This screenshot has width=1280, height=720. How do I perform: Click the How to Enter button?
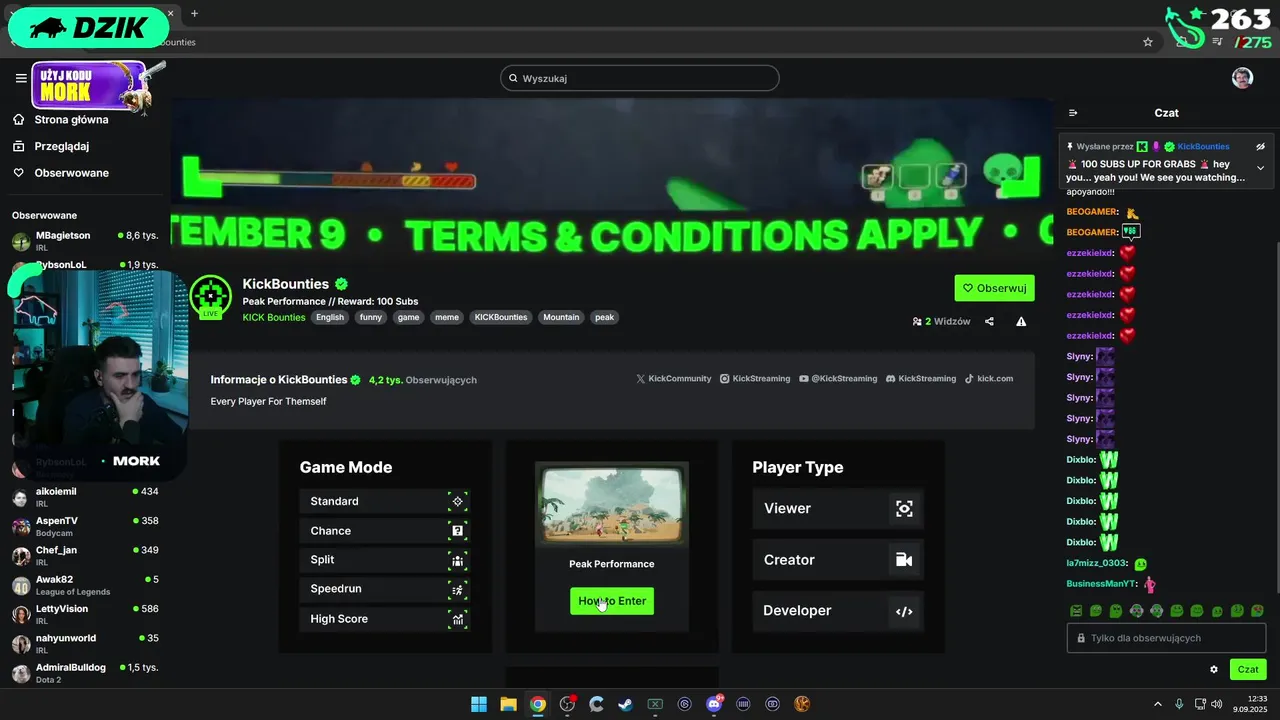pos(612,601)
